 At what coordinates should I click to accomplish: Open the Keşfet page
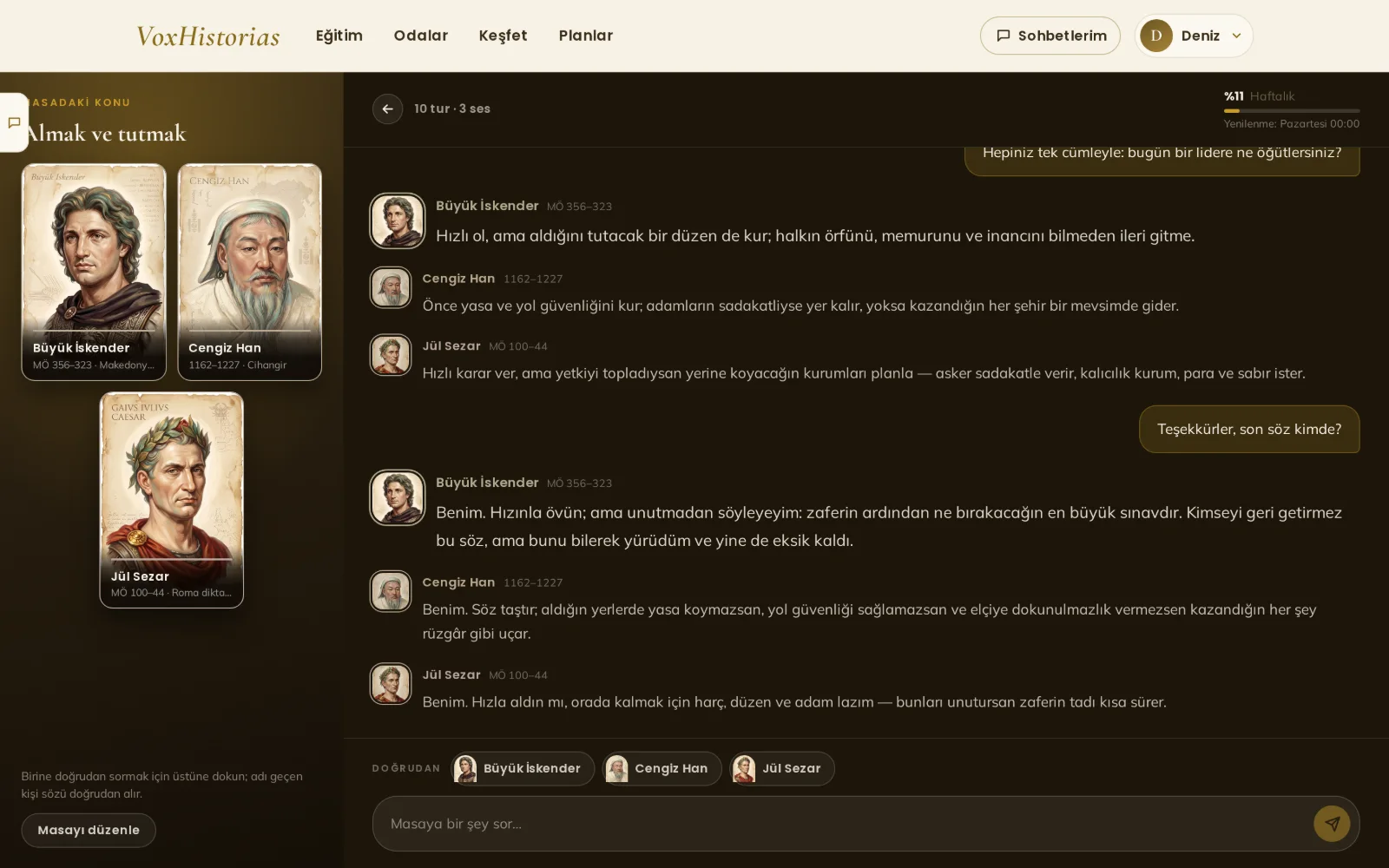(503, 36)
